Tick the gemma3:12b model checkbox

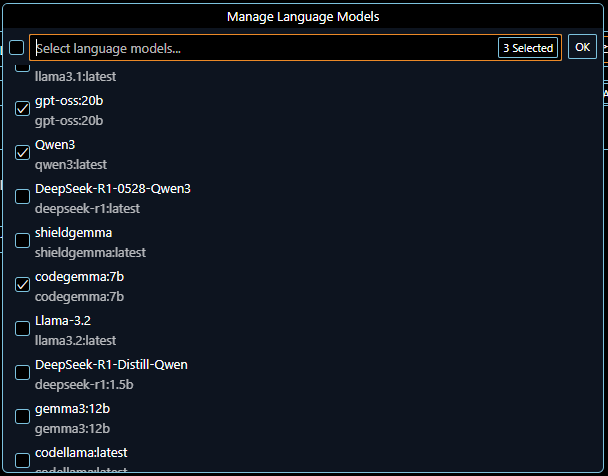22,416
